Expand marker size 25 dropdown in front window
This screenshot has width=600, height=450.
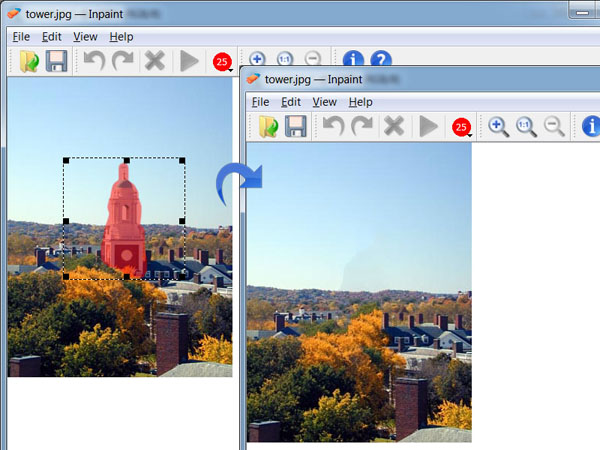click(x=461, y=127)
